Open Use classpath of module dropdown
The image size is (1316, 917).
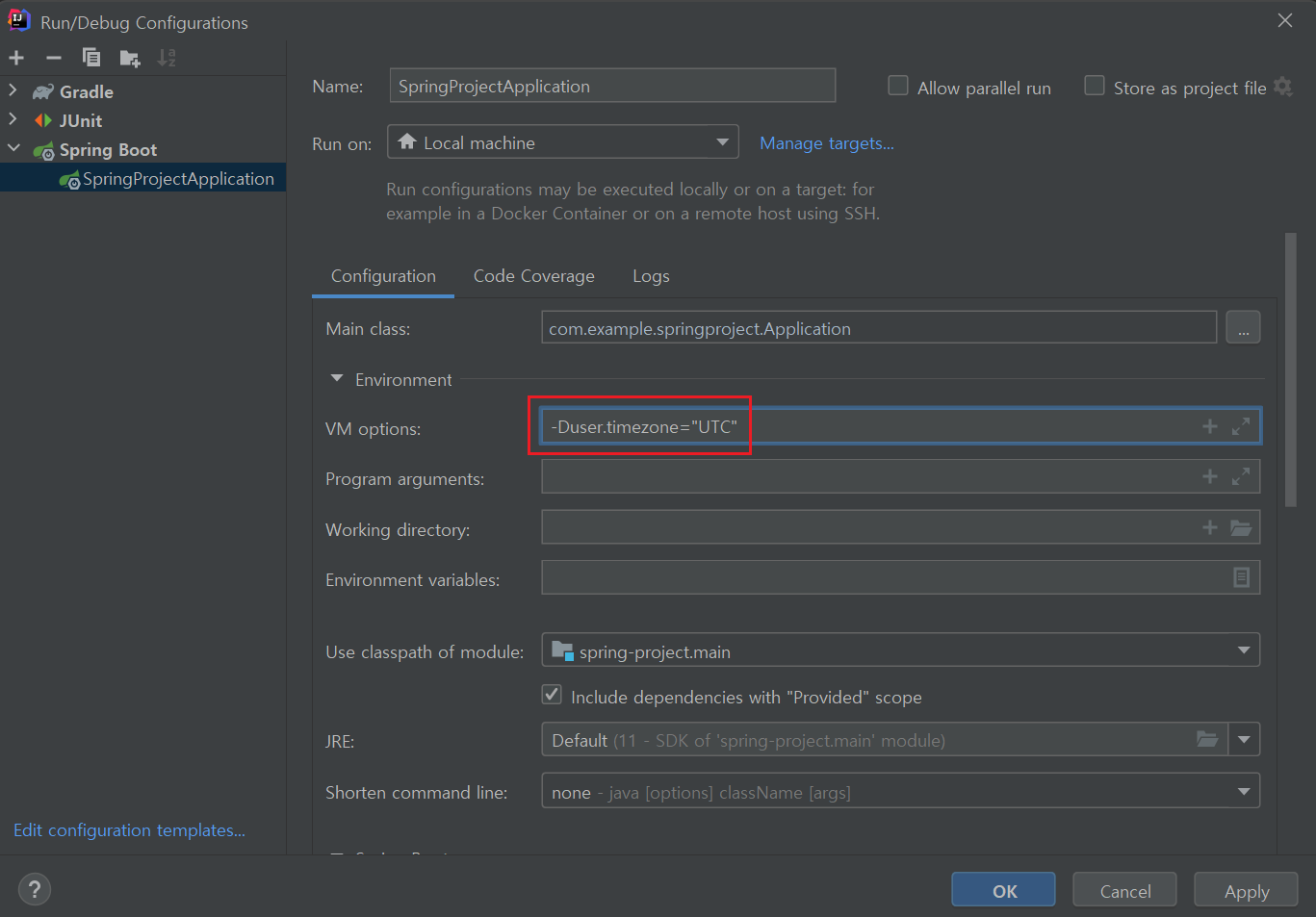pos(900,650)
